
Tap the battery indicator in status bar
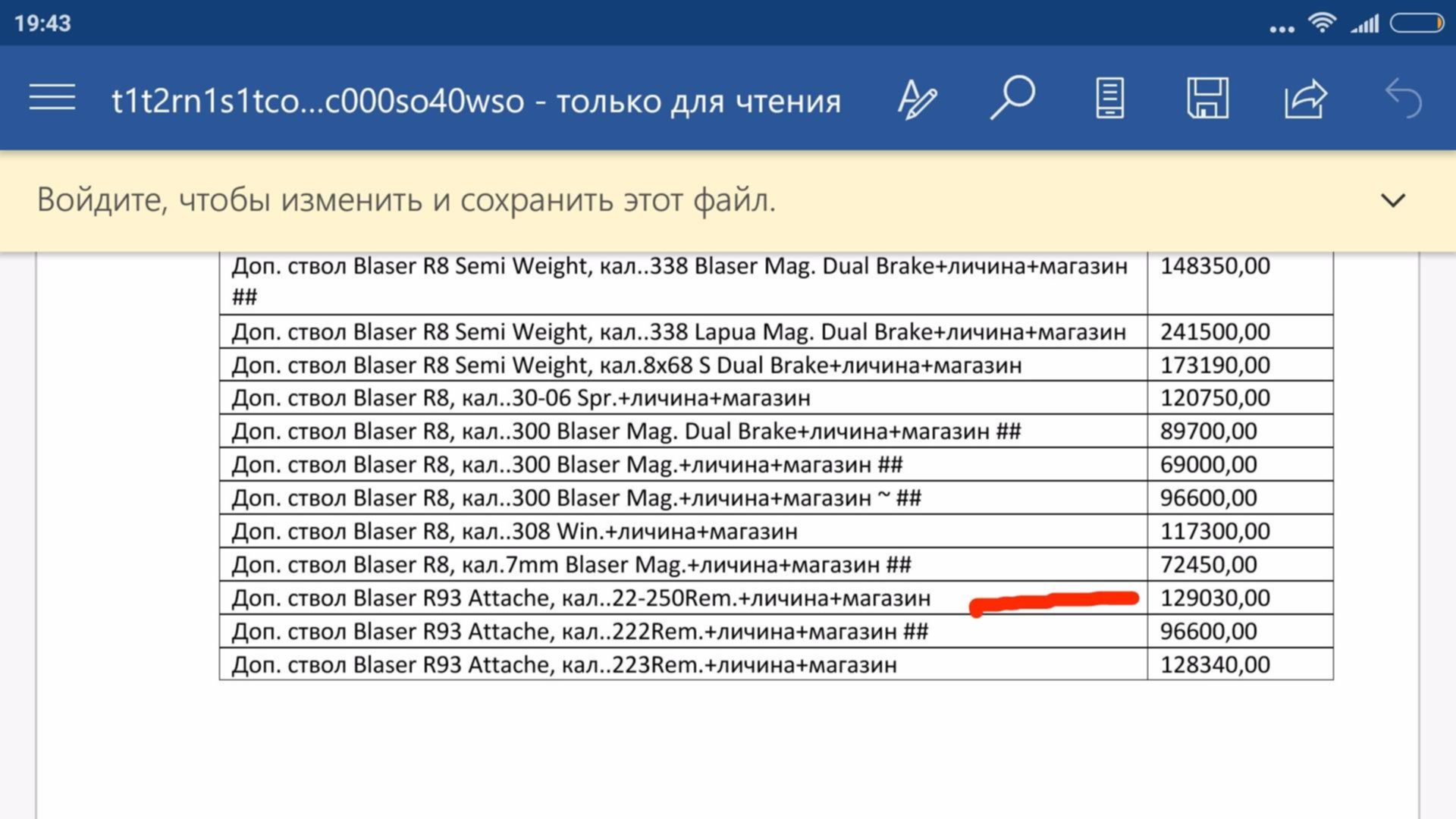(x=1417, y=24)
